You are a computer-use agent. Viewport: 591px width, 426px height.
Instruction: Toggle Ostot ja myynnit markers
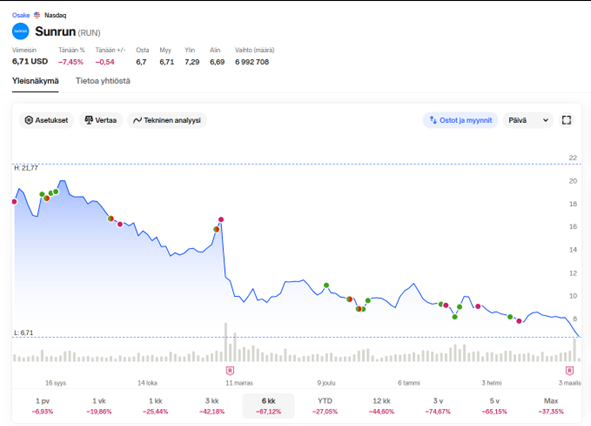[x=460, y=120]
